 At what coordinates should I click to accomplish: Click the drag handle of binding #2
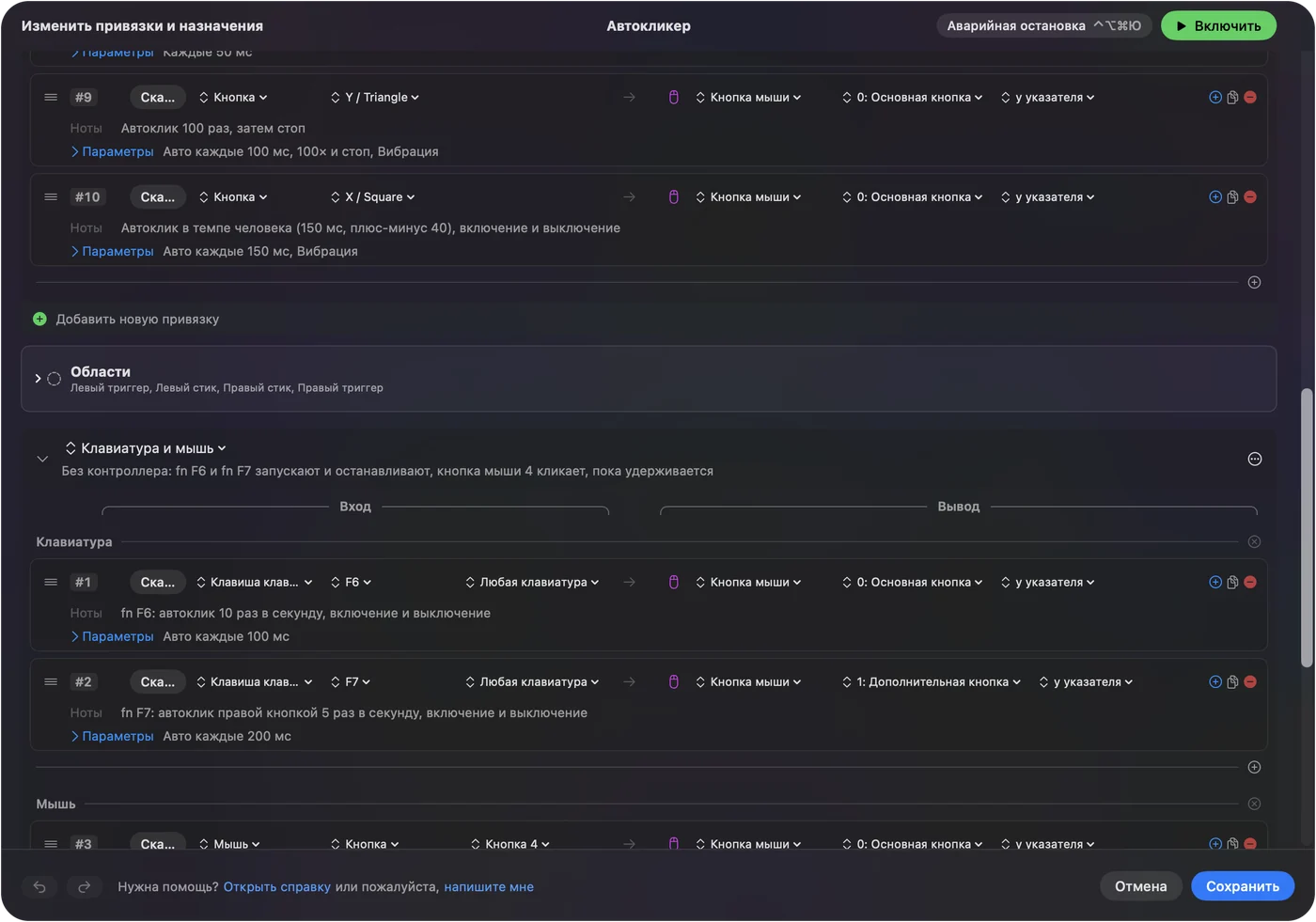(51, 682)
